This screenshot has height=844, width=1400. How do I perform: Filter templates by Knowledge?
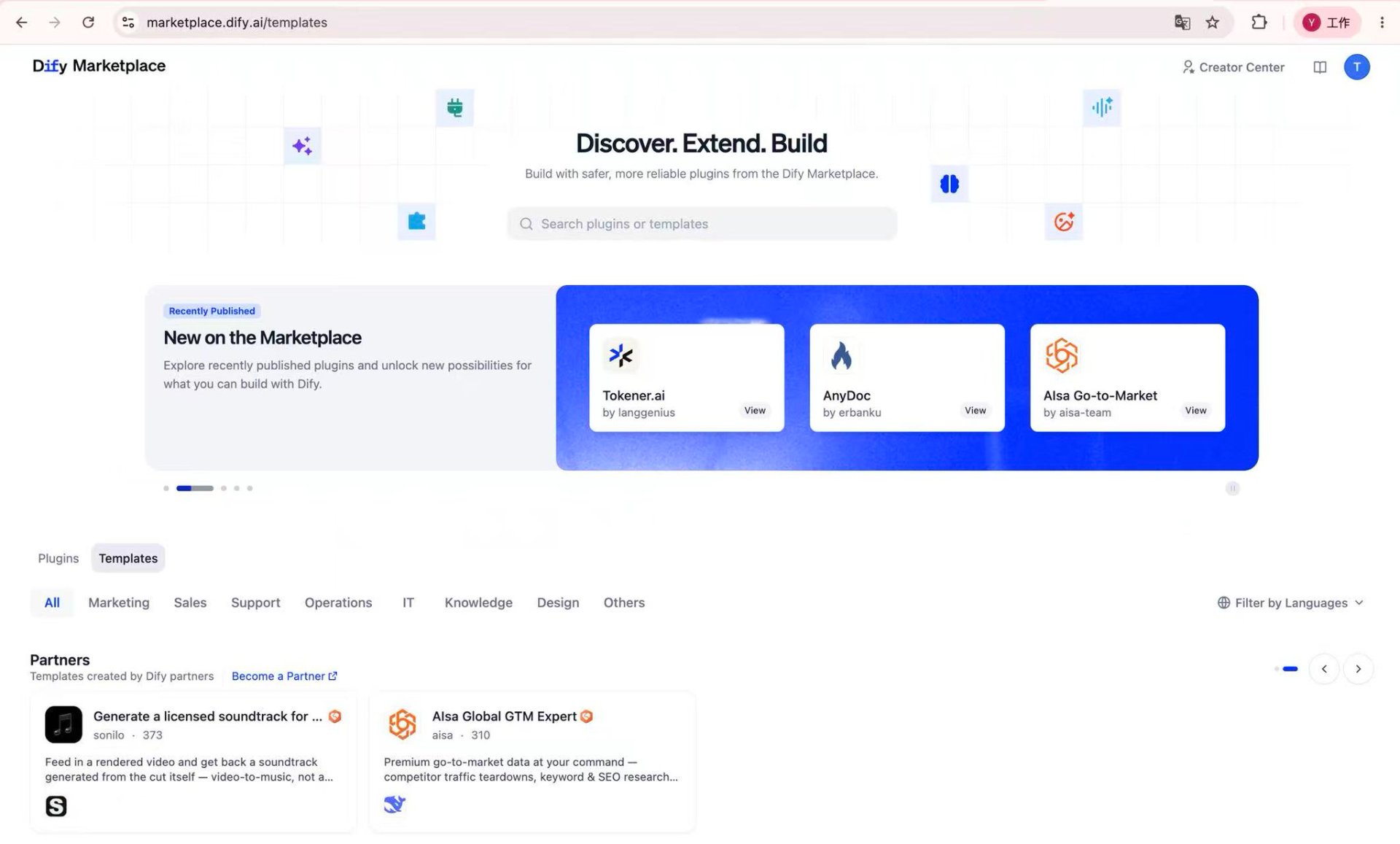point(478,603)
